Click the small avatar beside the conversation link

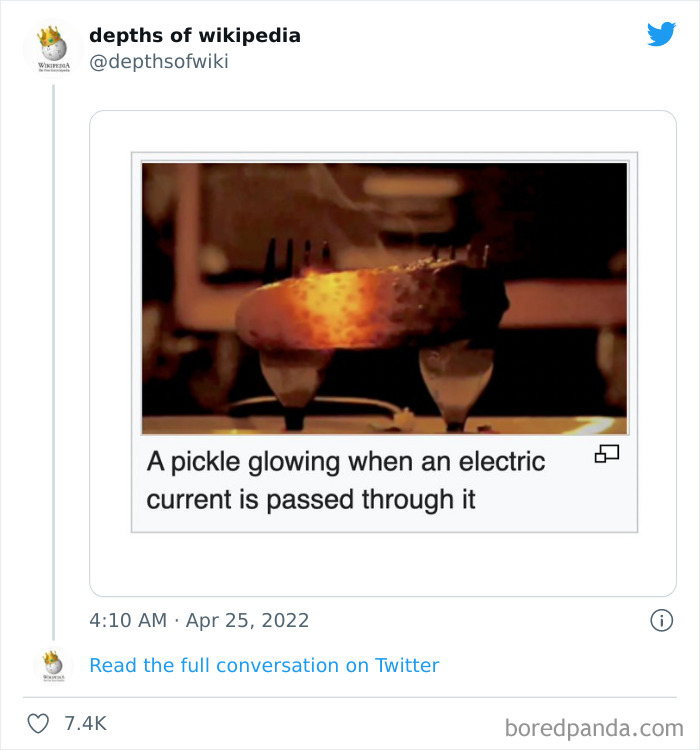52,665
